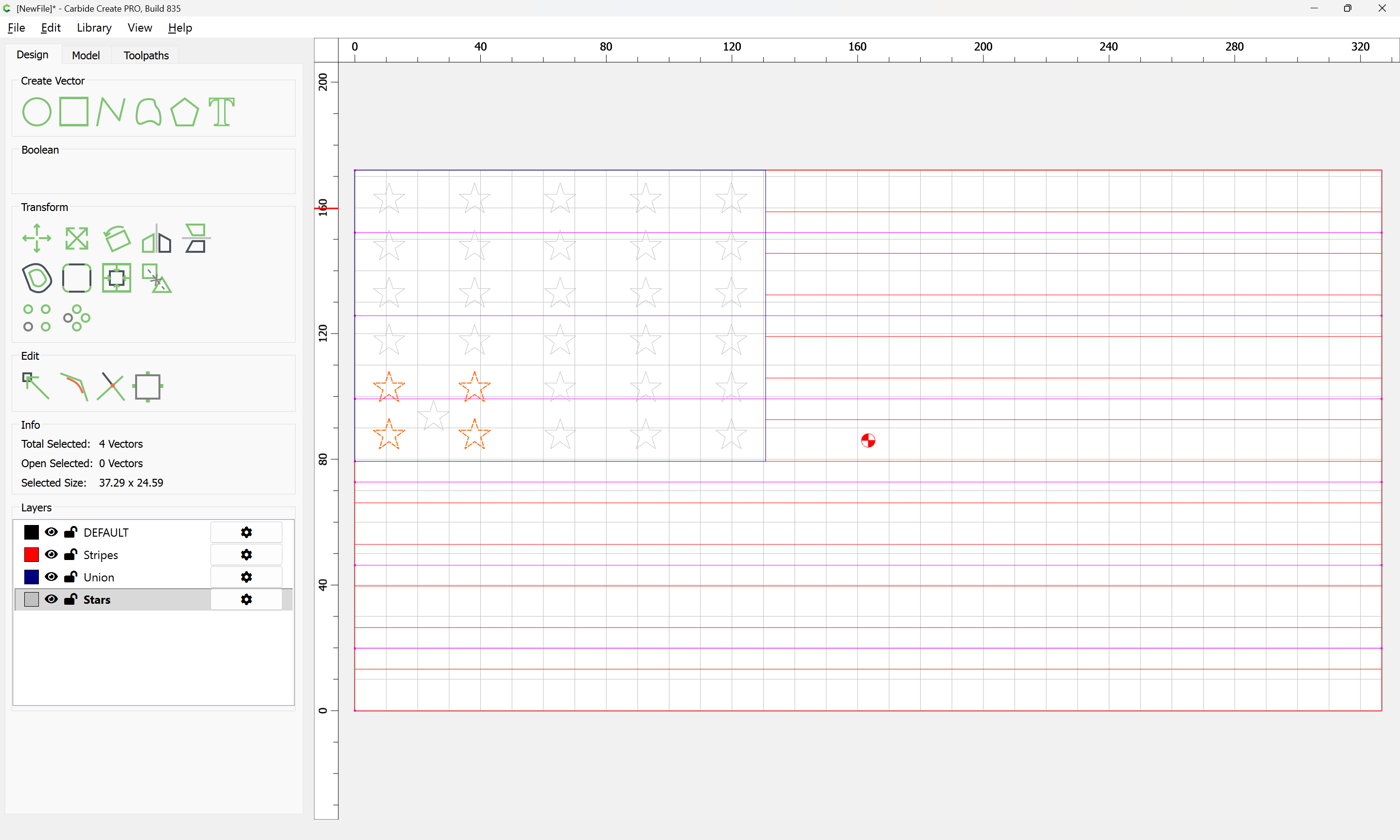1400x840 pixels.
Task: Hide the Stripes layer
Action: pyautogui.click(x=52, y=555)
